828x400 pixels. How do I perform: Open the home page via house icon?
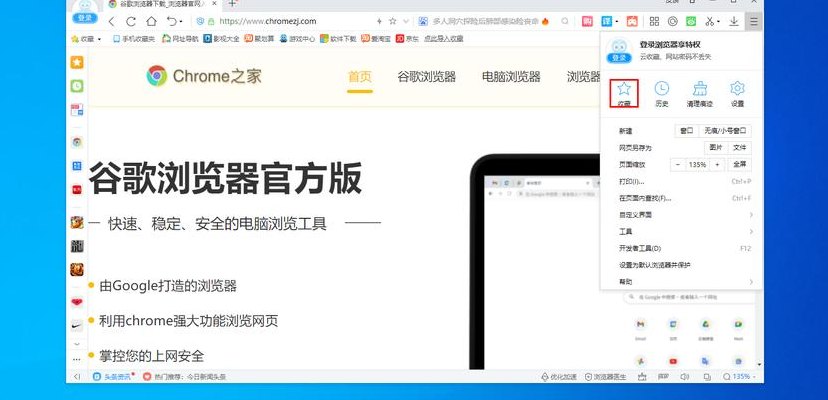(x=152, y=22)
